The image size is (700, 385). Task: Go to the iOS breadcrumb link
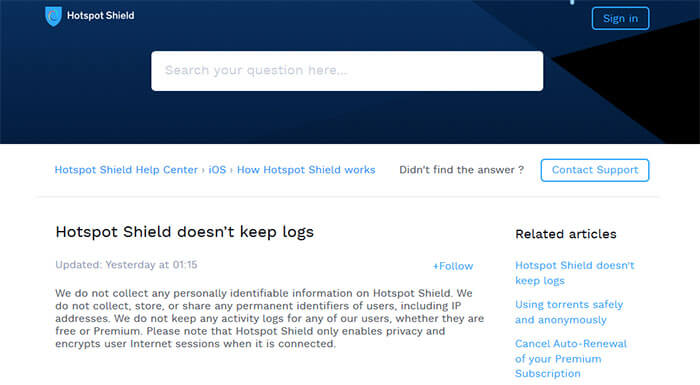[x=217, y=170]
